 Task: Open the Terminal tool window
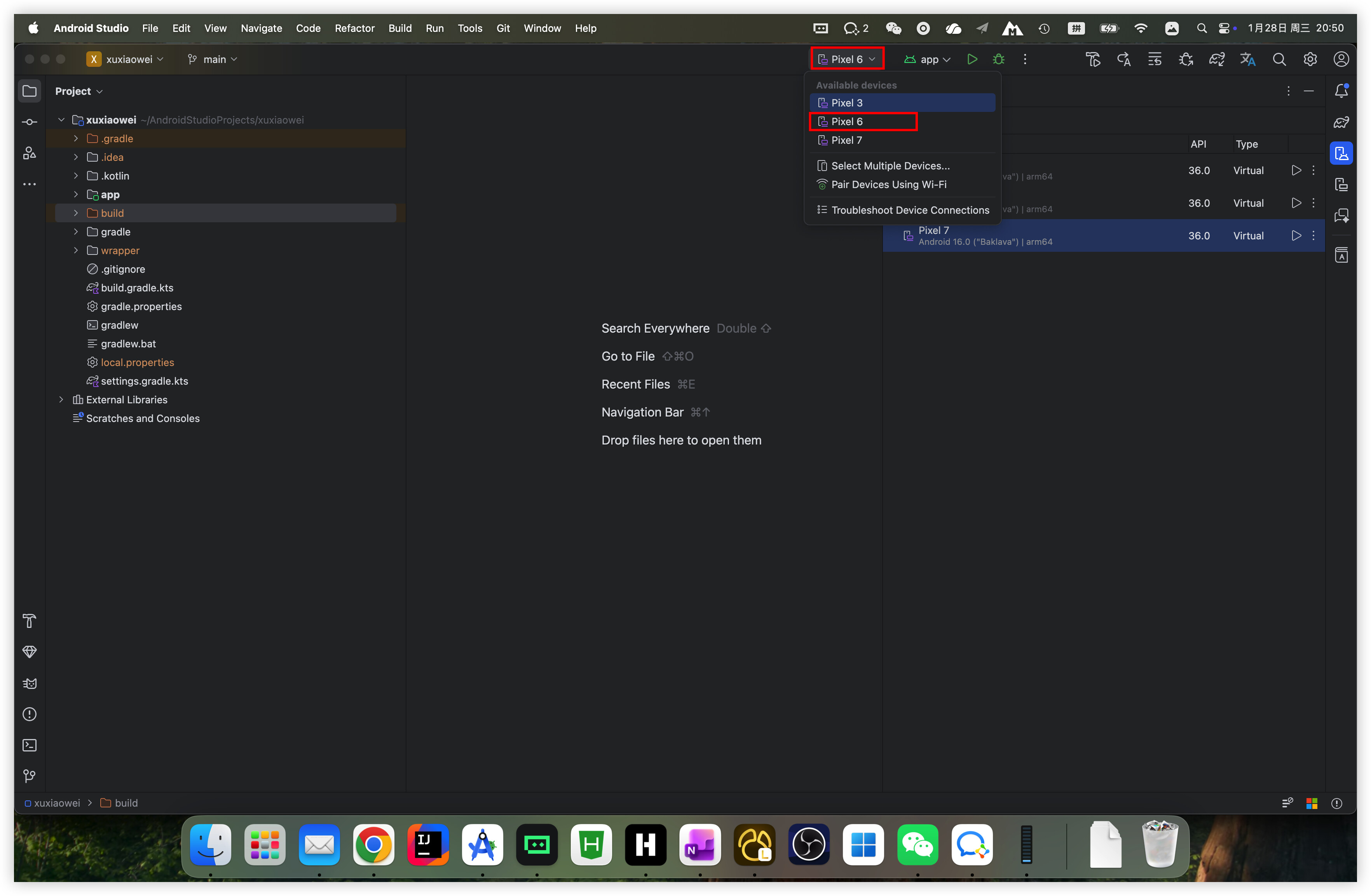point(30,745)
